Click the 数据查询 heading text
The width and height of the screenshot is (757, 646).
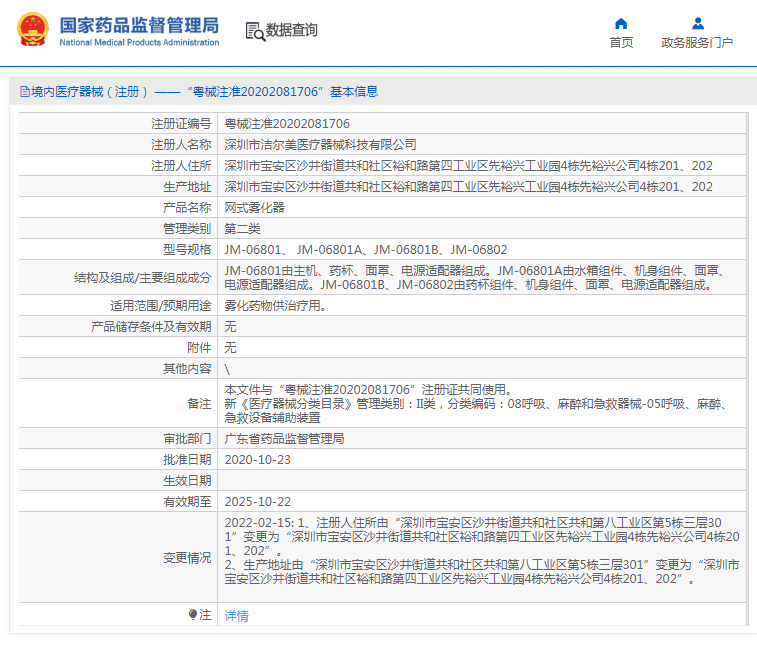292,30
